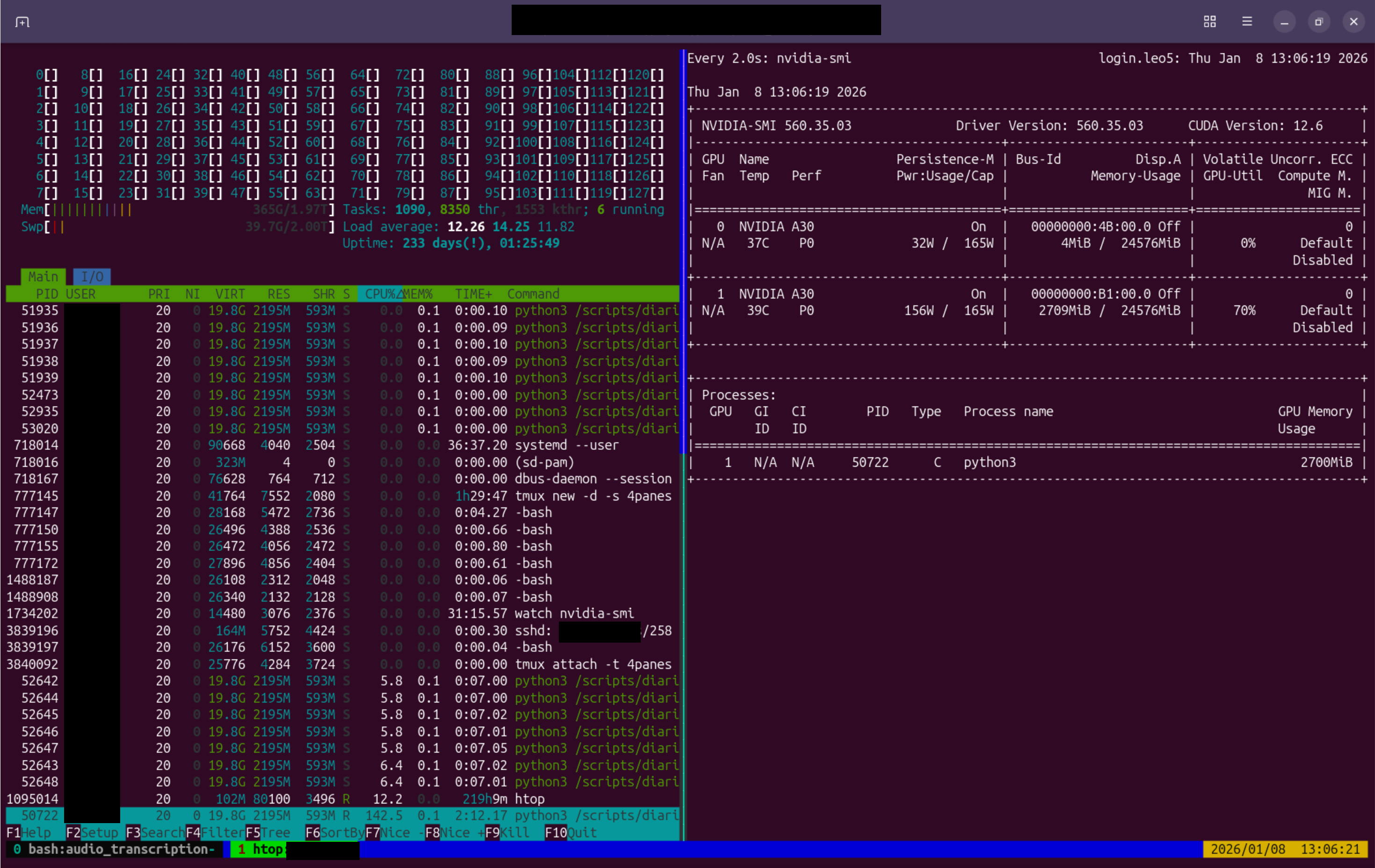Activate F4 Filter in htop footer
1375x868 pixels.
tap(215, 832)
